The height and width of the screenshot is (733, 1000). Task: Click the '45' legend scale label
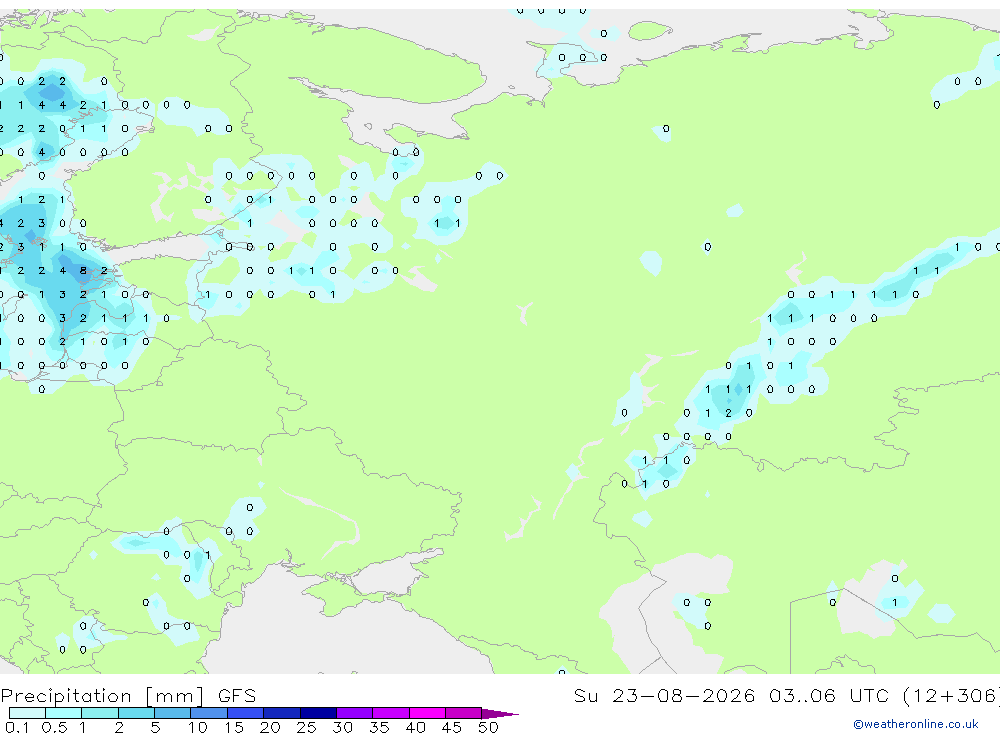(x=452, y=727)
